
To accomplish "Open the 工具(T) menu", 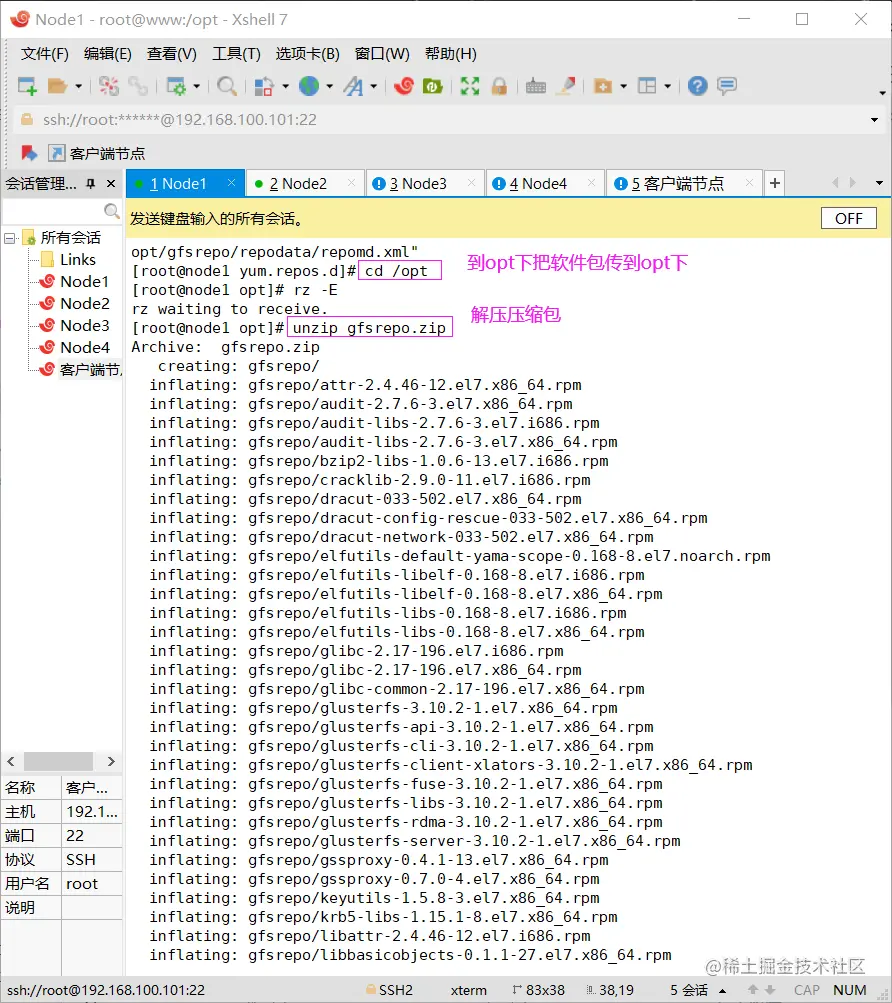I will (236, 54).
